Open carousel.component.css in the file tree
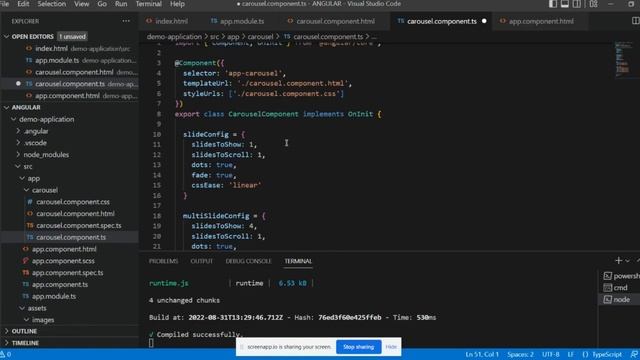The height and width of the screenshot is (360, 640). [73, 202]
